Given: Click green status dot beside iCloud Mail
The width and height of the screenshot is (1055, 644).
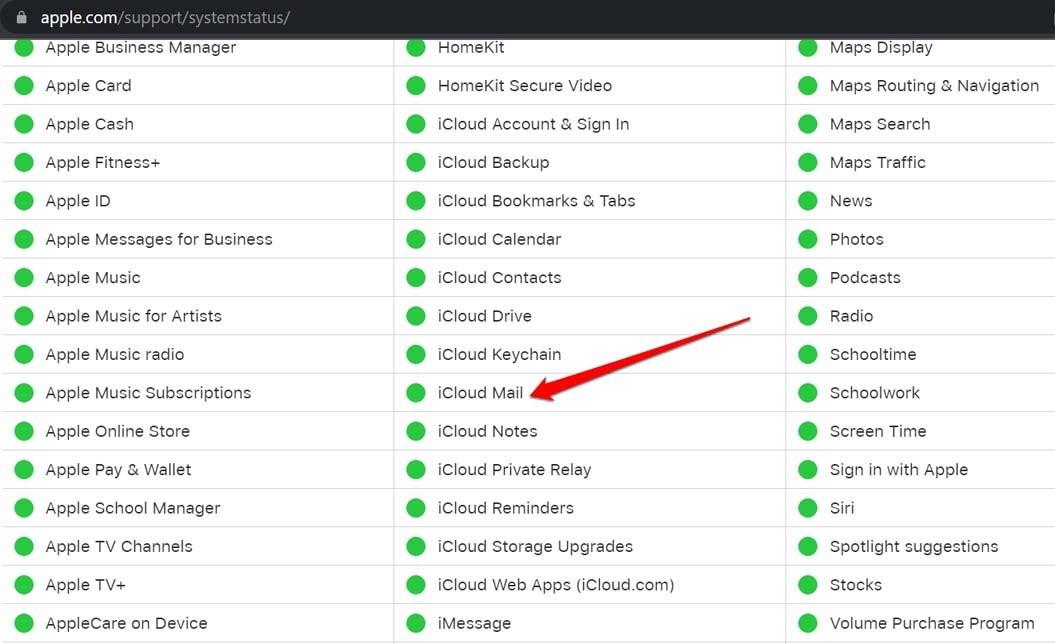Looking at the screenshot, I should 416,392.
